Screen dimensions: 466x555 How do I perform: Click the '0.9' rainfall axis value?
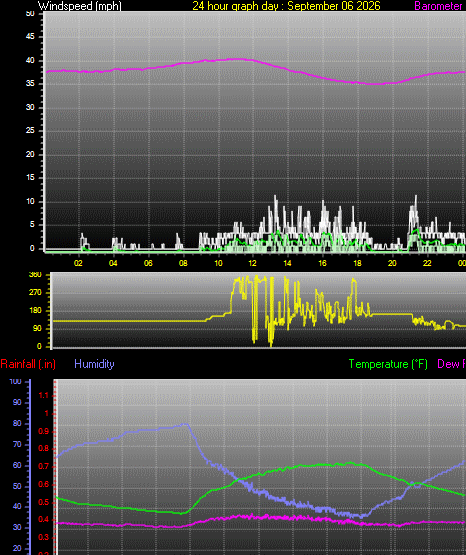(43, 432)
